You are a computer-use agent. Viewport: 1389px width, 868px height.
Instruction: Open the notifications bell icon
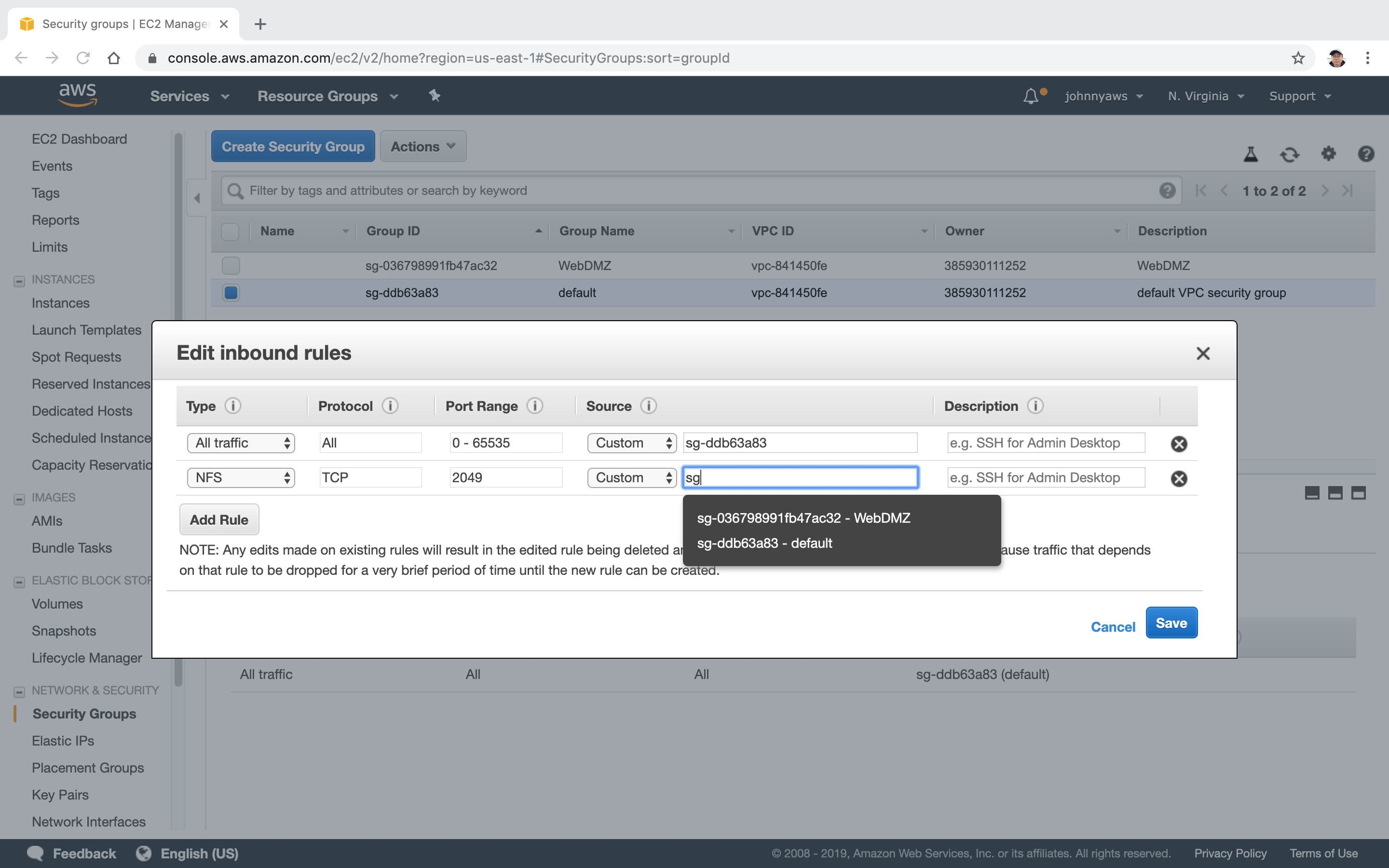click(x=1032, y=96)
